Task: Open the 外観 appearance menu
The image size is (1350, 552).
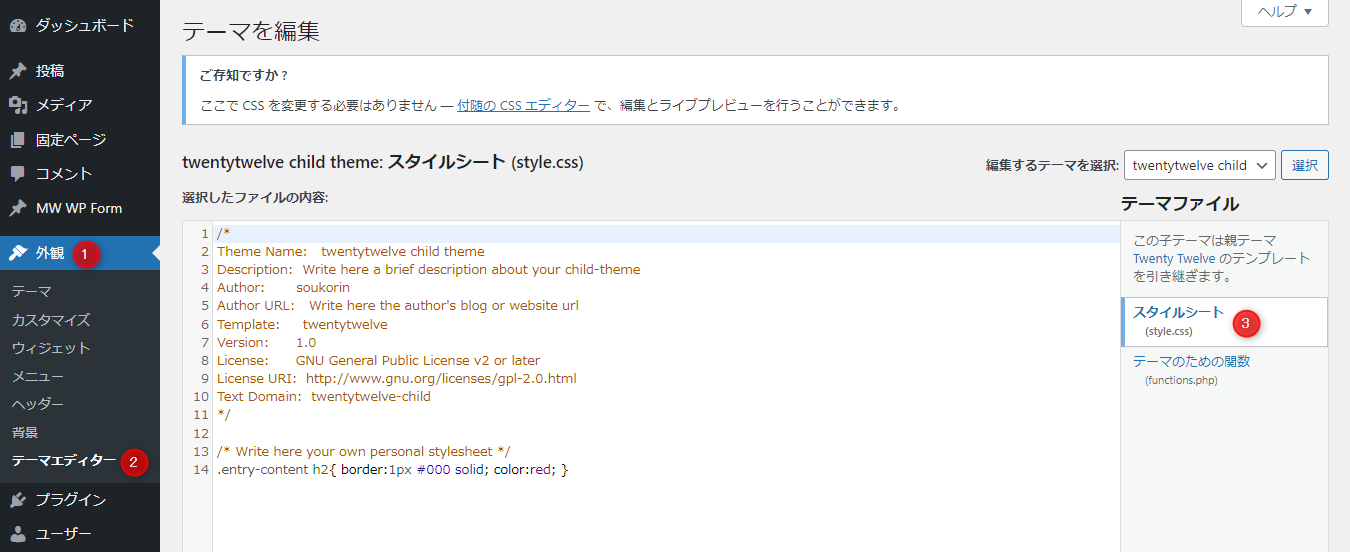Action: point(50,253)
